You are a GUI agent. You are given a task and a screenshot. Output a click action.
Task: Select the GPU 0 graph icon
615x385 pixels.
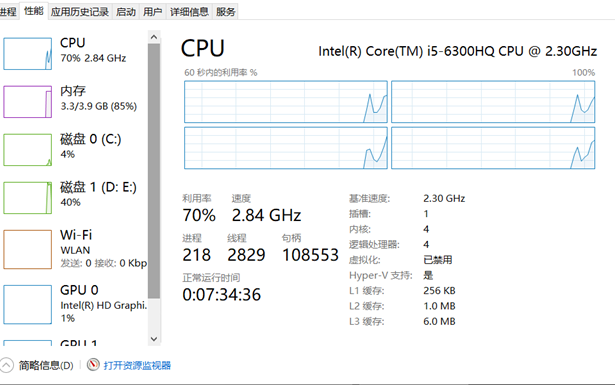click(27, 305)
